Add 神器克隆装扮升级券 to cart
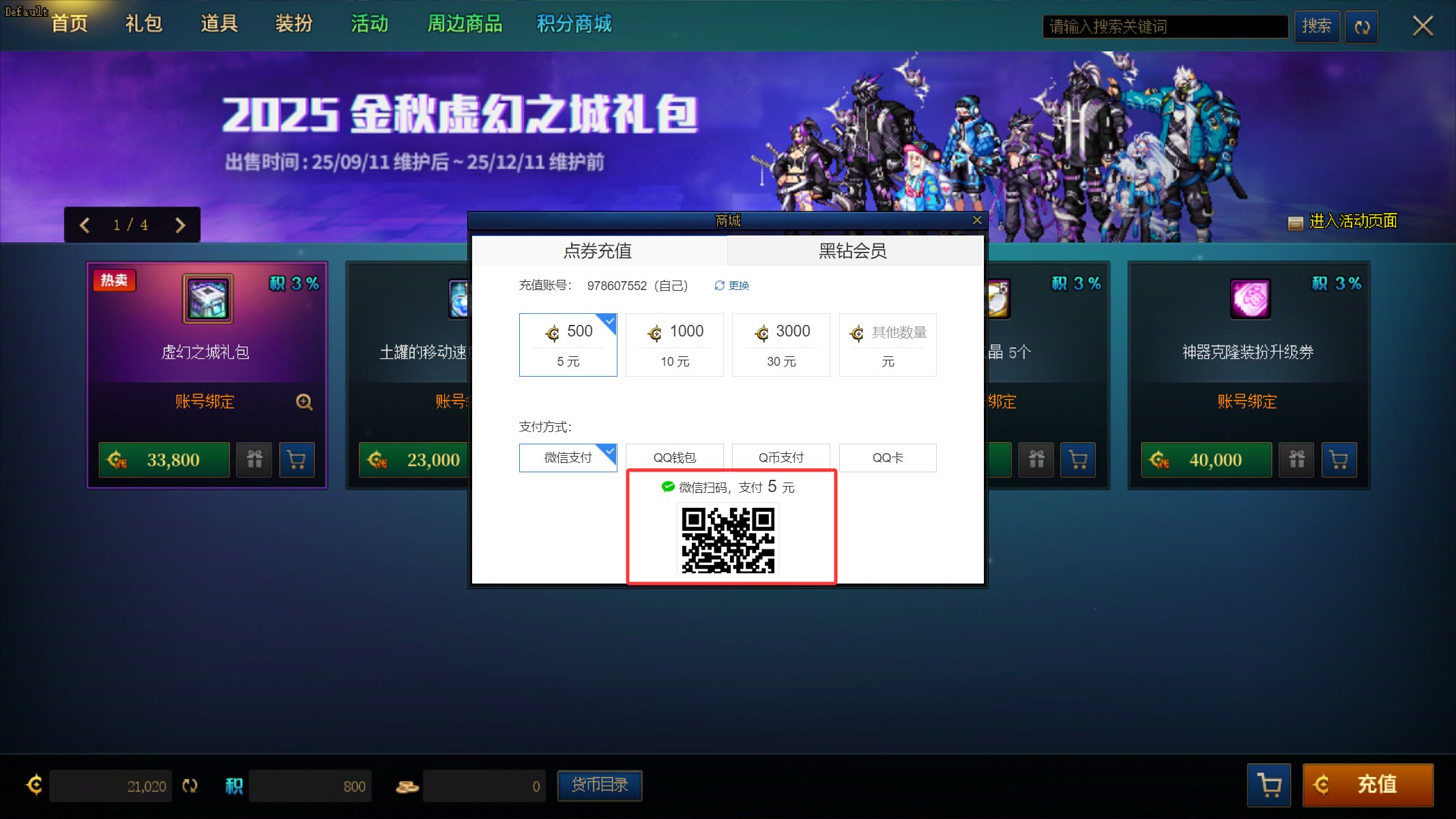The image size is (1456, 819). 1339,459
